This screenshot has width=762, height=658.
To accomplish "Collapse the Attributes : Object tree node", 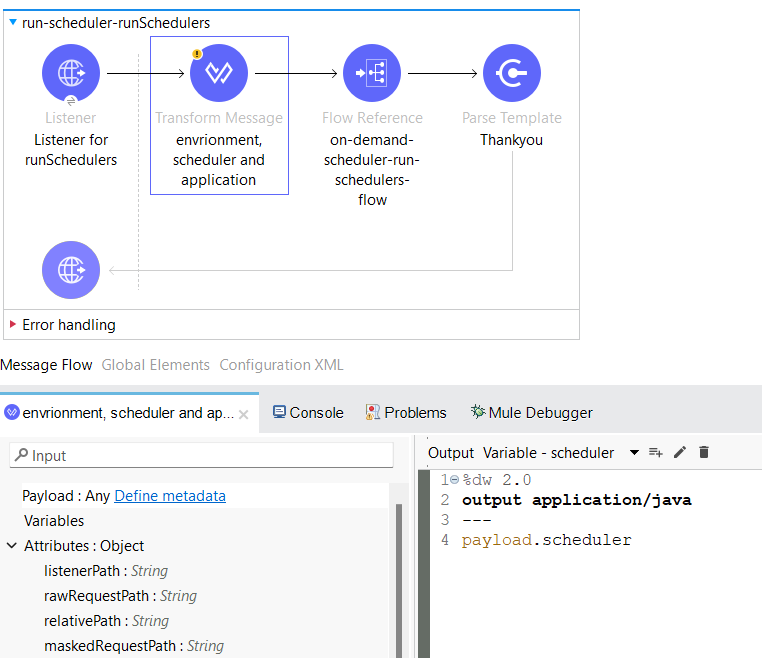I will 12,546.
